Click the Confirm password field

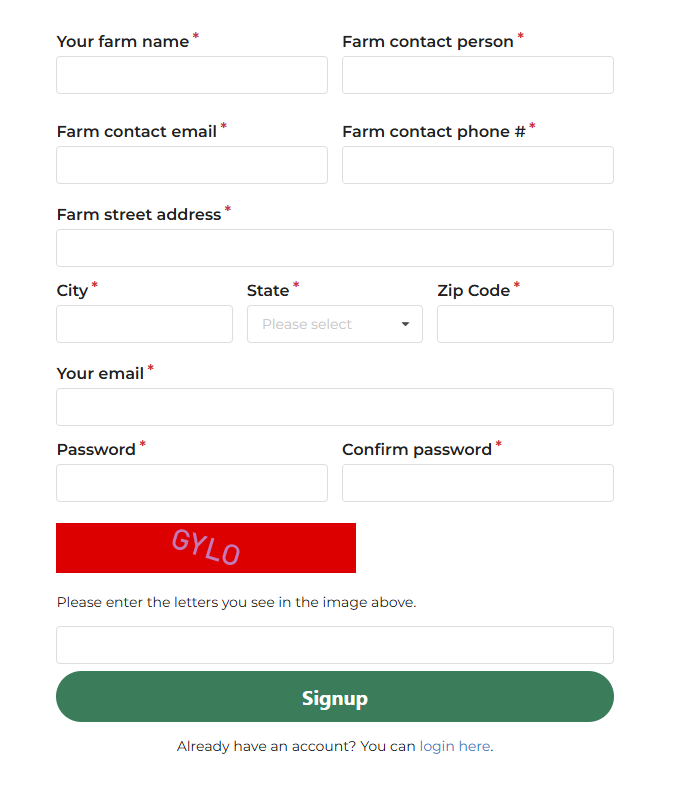pyautogui.click(x=477, y=483)
